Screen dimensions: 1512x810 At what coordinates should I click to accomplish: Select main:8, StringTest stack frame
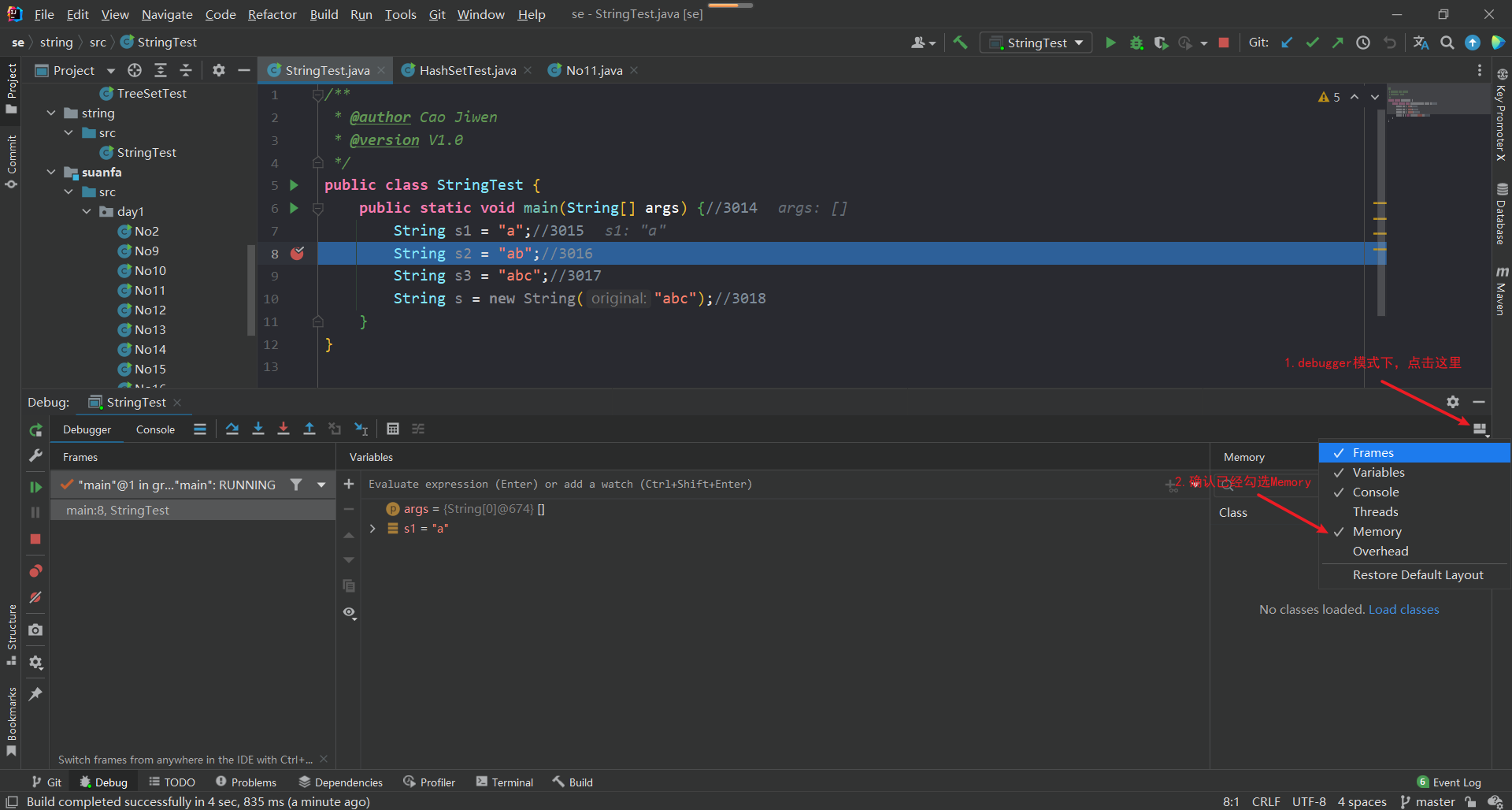point(193,510)
